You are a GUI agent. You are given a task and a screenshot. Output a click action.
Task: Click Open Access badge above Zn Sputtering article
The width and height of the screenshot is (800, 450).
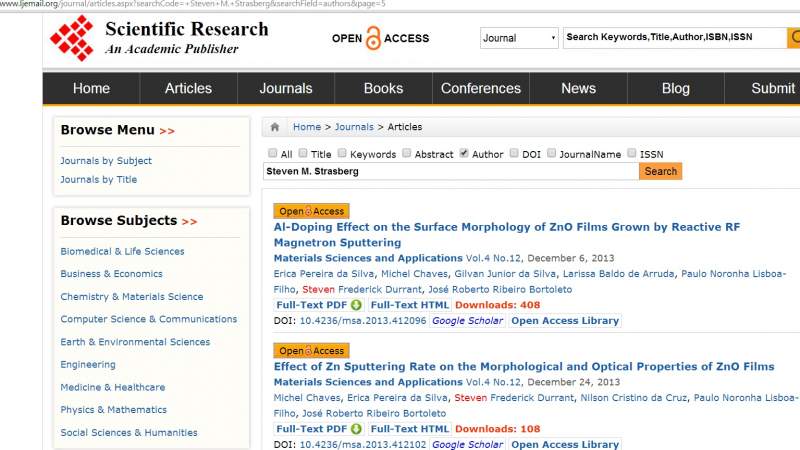[311, 351]
